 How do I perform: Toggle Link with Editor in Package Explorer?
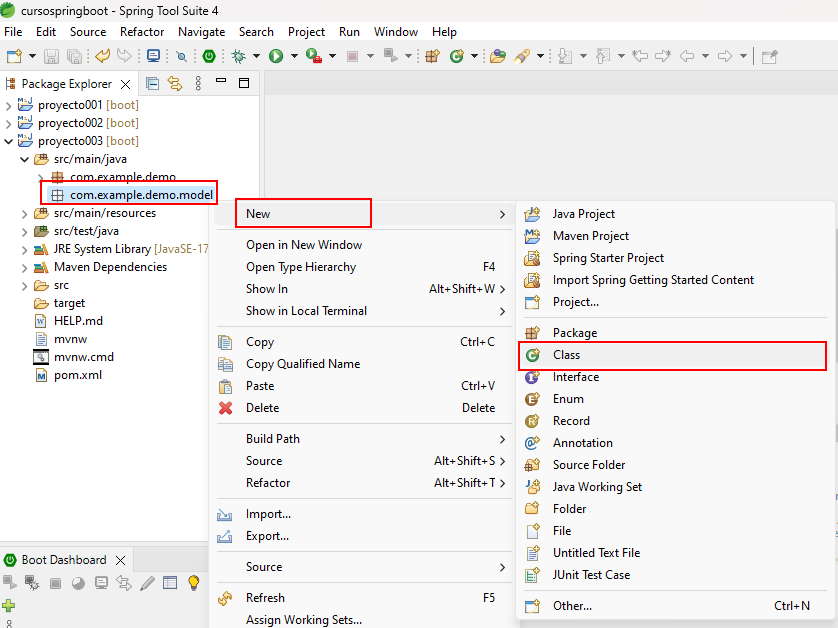click(x=175, y=83)
